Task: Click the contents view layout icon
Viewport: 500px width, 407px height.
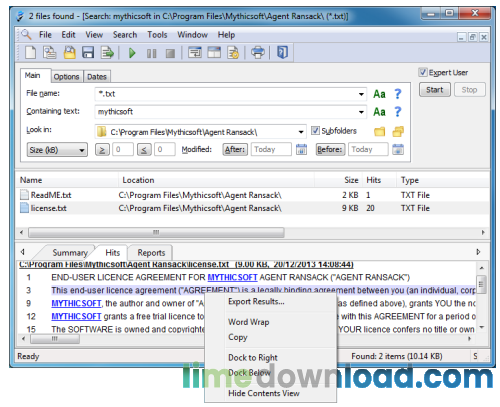Action: (x=195, y=53)
